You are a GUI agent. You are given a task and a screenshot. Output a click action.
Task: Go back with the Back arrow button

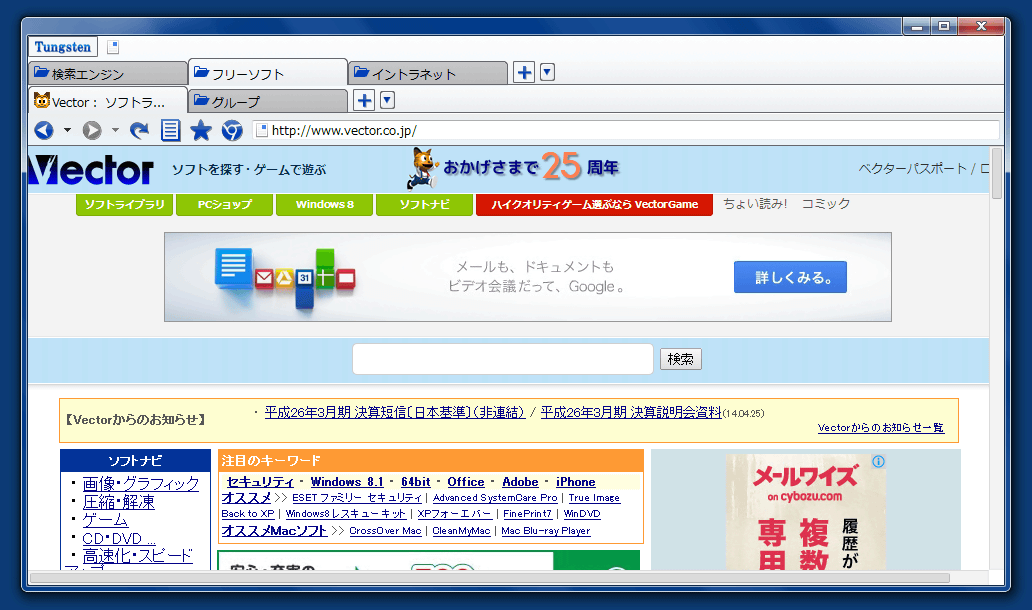click(x=44, y=130)
